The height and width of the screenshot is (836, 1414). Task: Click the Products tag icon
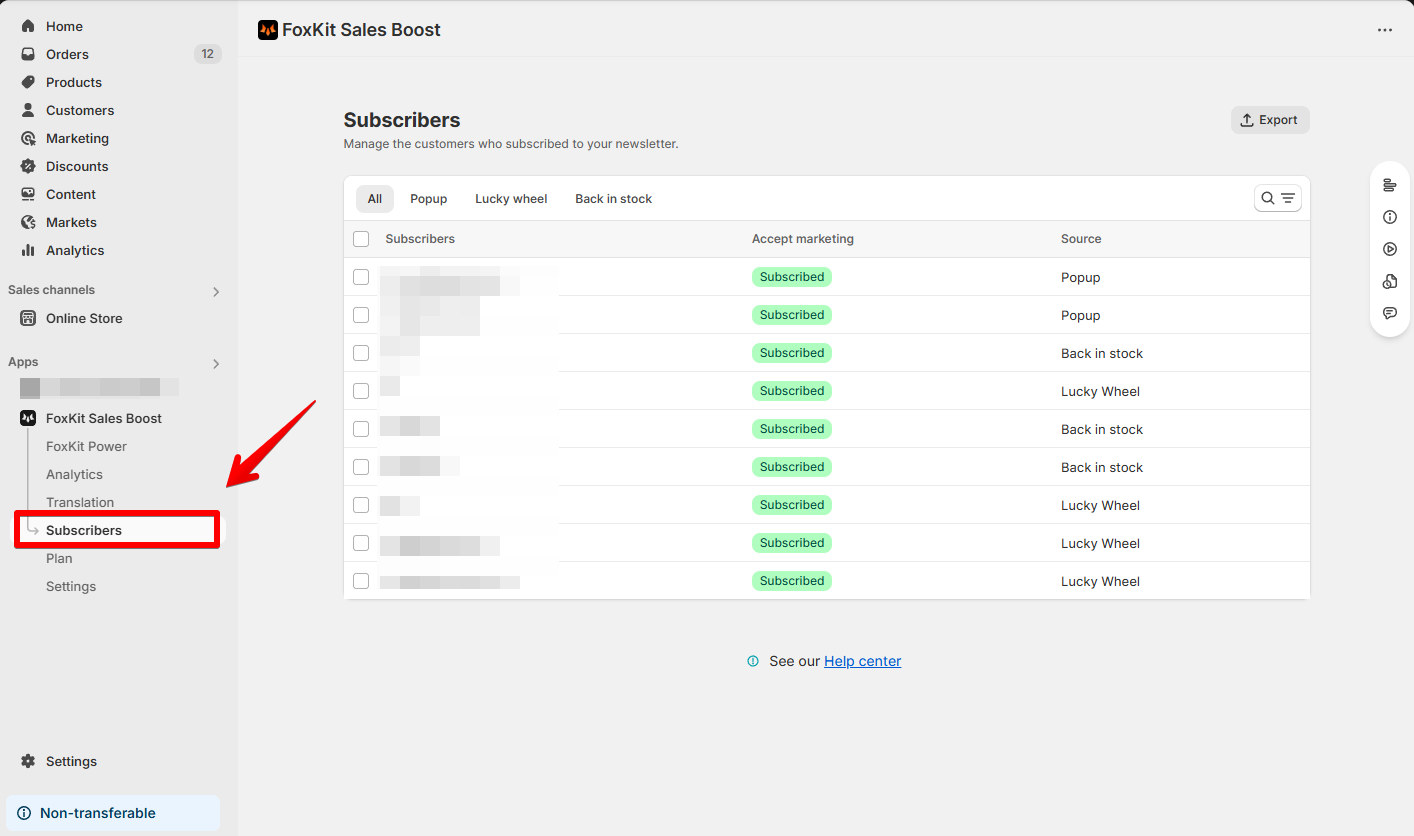coord(28,82)
